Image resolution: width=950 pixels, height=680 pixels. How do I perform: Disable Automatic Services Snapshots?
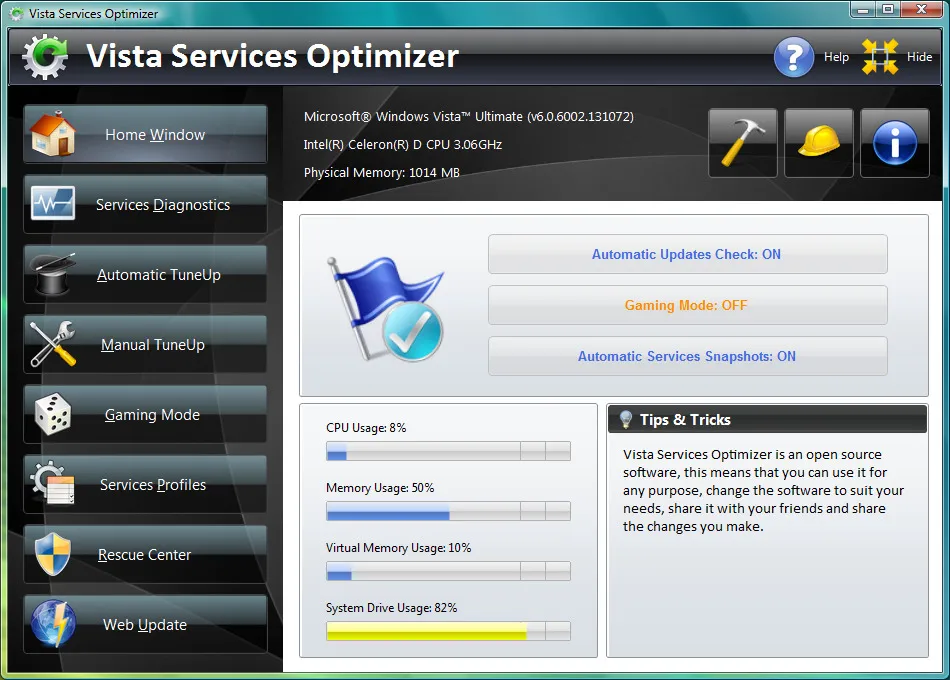[x=687, y=356]
